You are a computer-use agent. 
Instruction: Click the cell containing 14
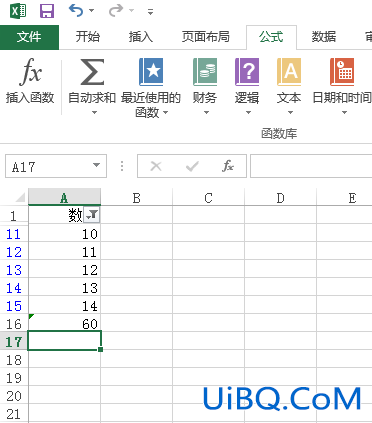[x=64, y=306]
